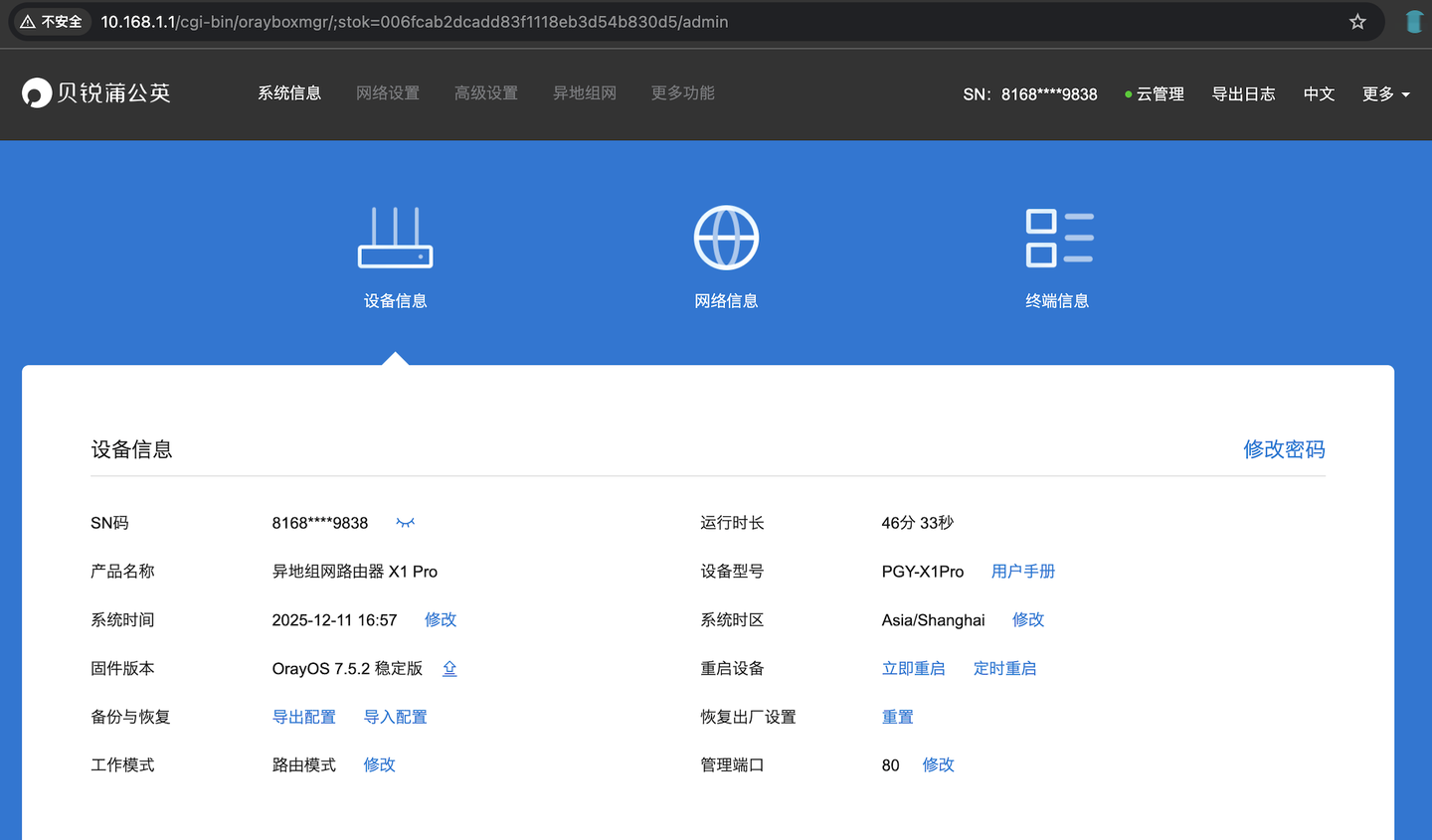Click 导出配置 to export config
1432x840 pixels.
[304, 717]
